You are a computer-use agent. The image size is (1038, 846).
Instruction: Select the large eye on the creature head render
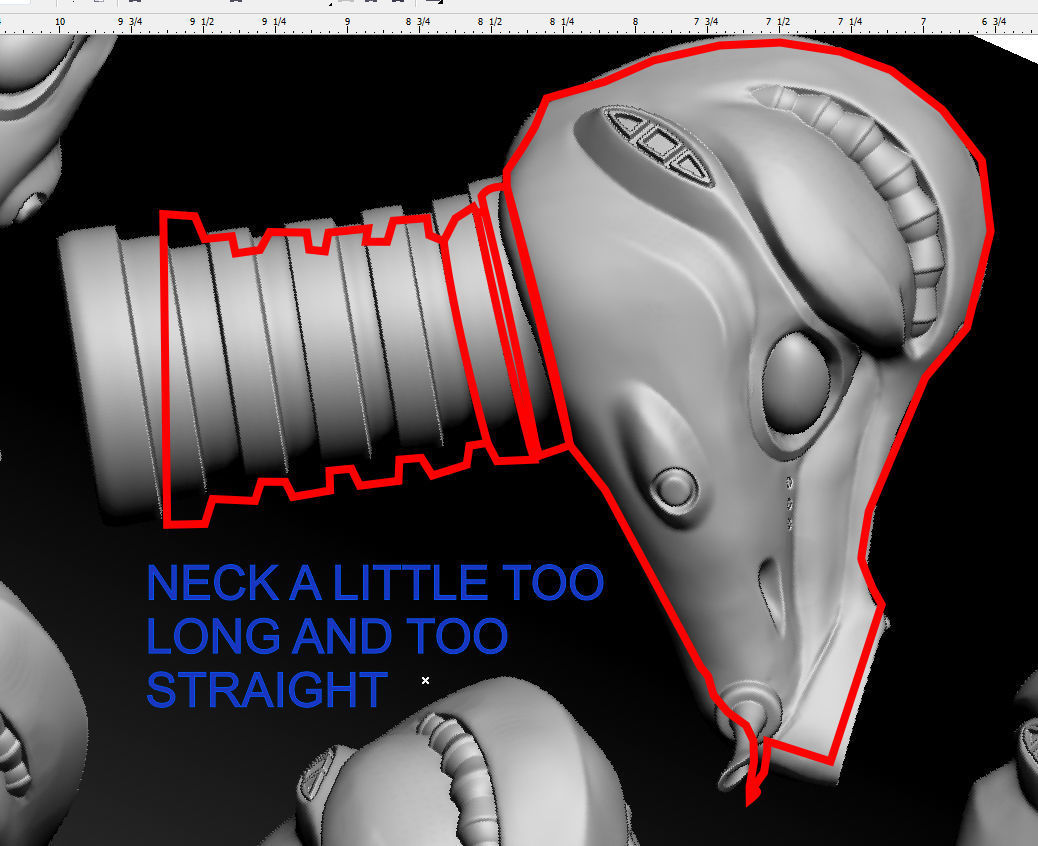[797, 384]
